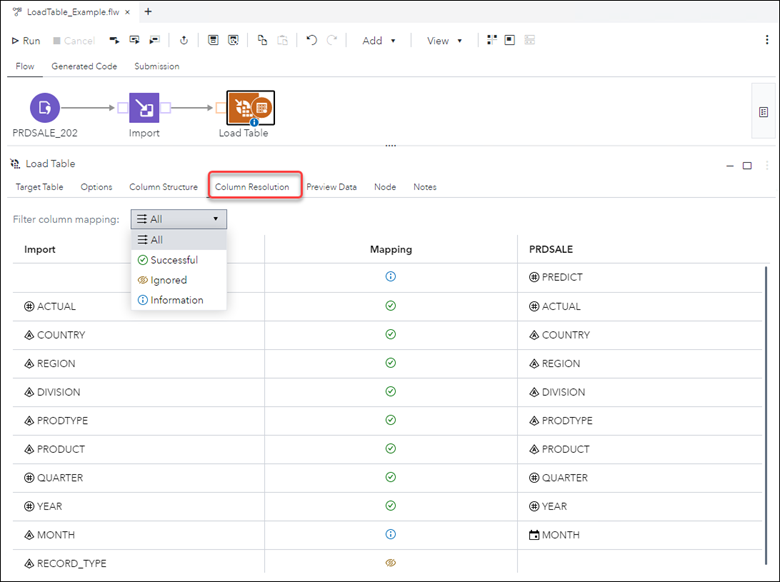Image resolution: width=780 pixels, height=582 pixels.
Task: Collapse the Filter column mapping dropdown
Action: click(x=179, y=219)
